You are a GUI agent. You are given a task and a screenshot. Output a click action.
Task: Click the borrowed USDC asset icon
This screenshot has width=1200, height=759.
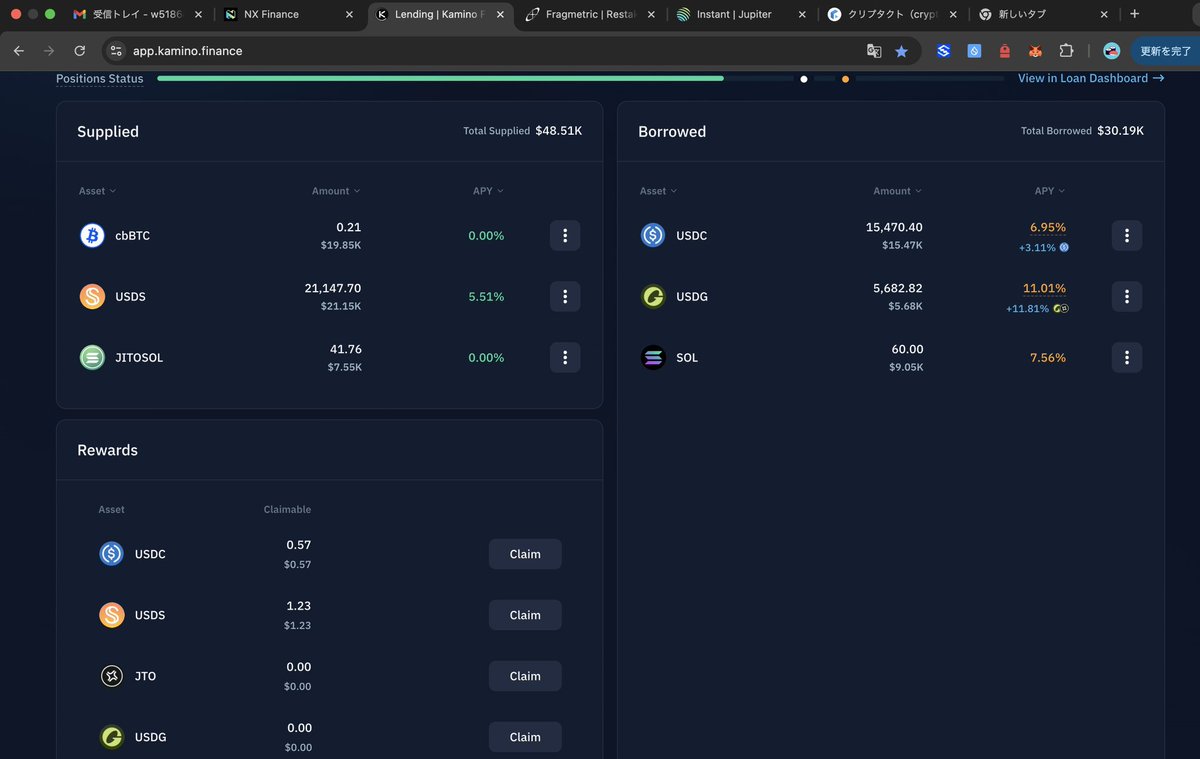tap(653, 235)
